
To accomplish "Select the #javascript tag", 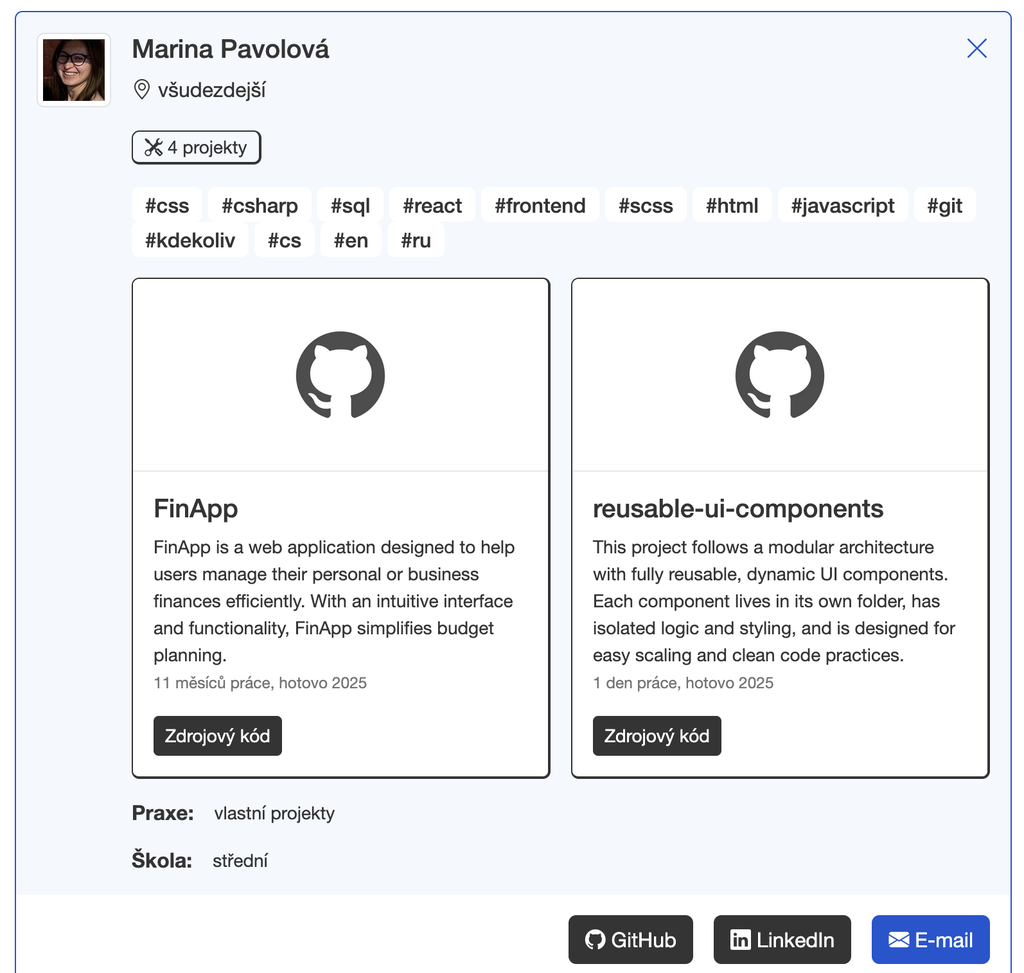I will coord(842,206).
